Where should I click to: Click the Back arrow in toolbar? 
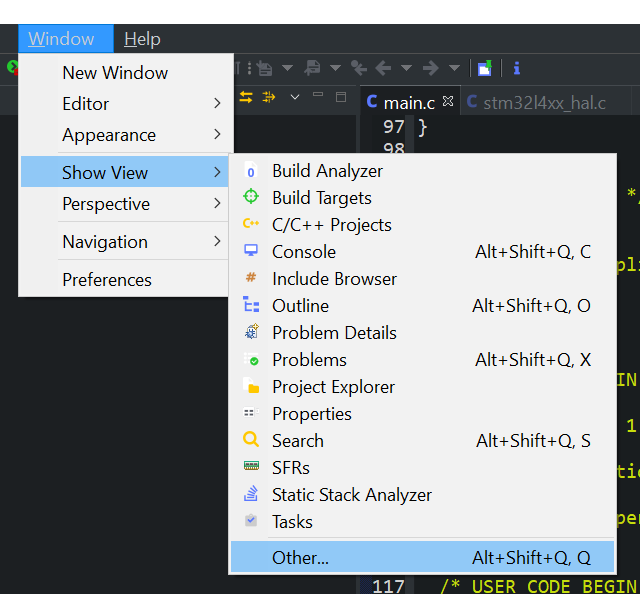(x=383, y=68)
